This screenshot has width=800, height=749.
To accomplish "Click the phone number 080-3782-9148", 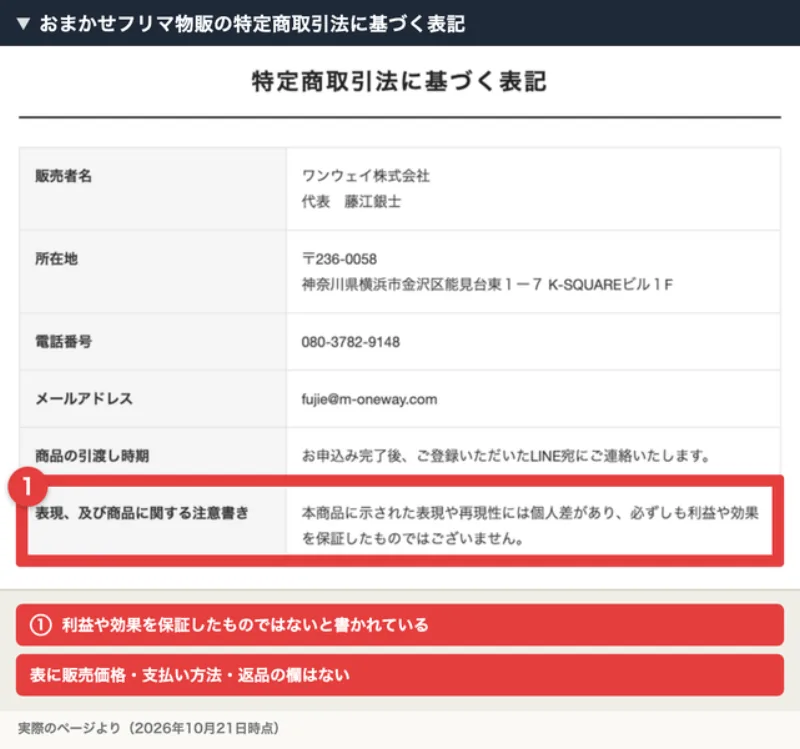I will pyautogui.click(x=351, y=342).
